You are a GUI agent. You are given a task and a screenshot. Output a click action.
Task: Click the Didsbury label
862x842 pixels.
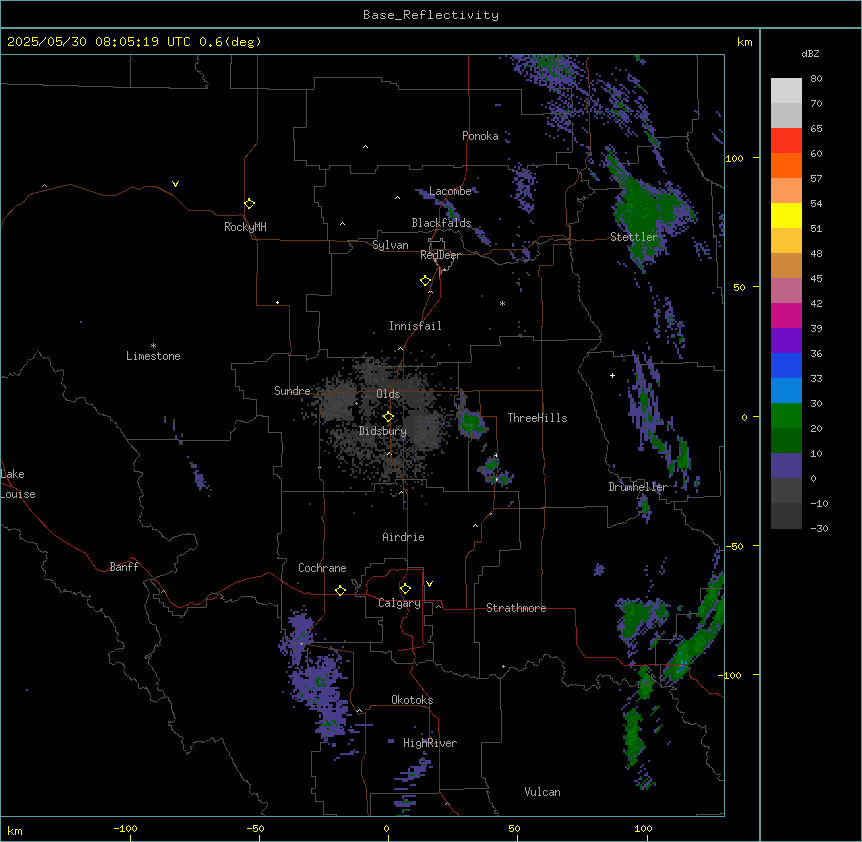coord(383,431)
